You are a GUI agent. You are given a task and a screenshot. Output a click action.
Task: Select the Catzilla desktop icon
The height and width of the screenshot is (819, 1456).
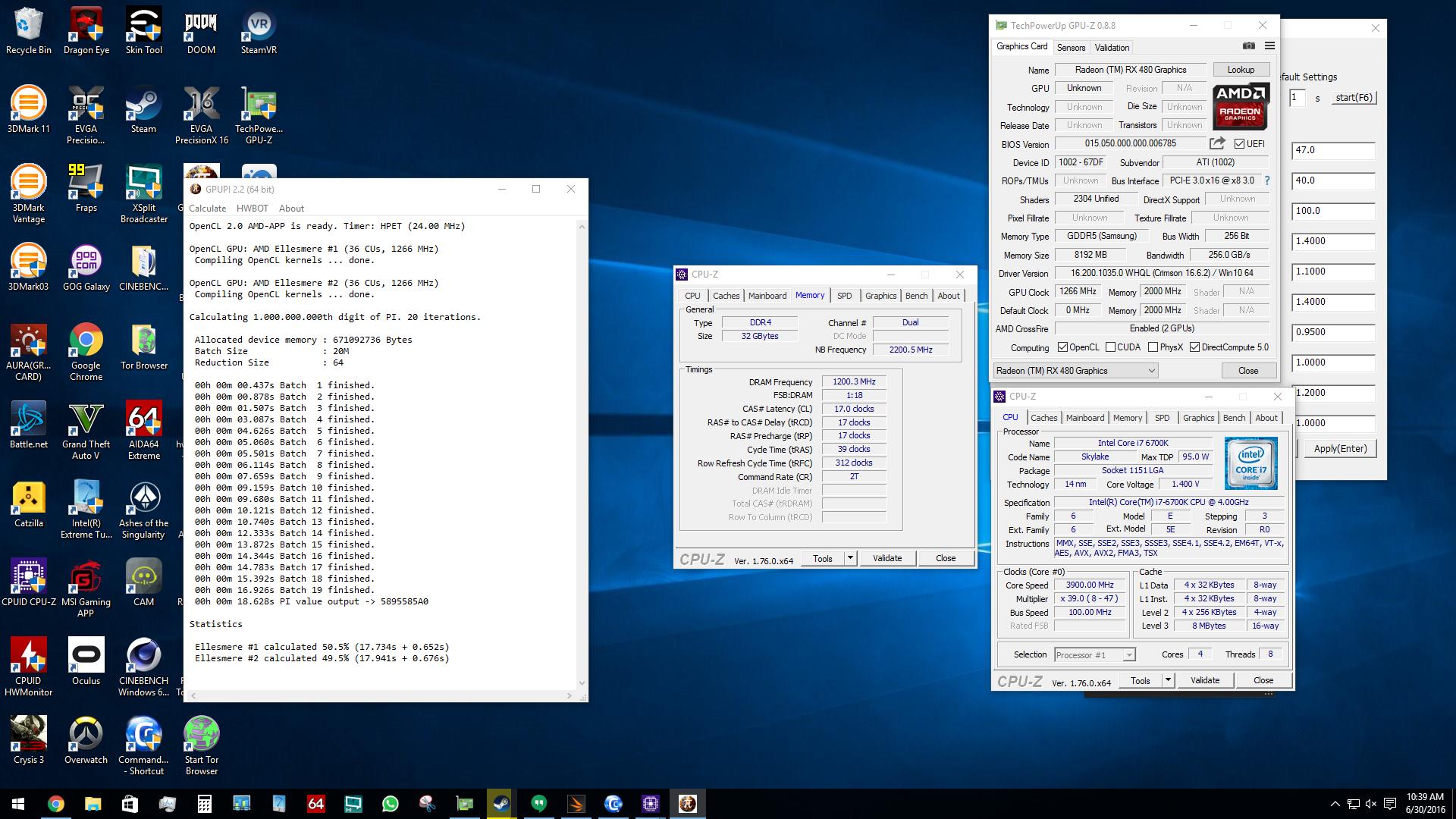pyautogui.click(x=29, y=505)
